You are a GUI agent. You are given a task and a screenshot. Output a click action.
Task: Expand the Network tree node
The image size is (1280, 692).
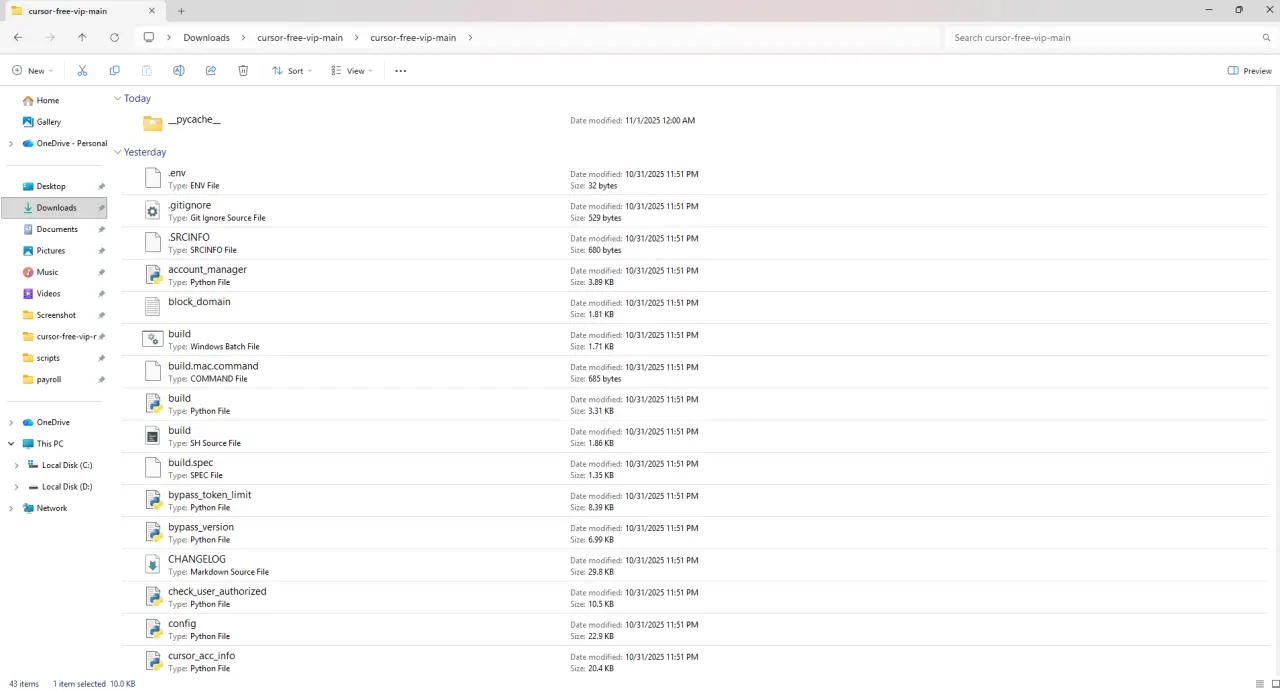[11, 508]
